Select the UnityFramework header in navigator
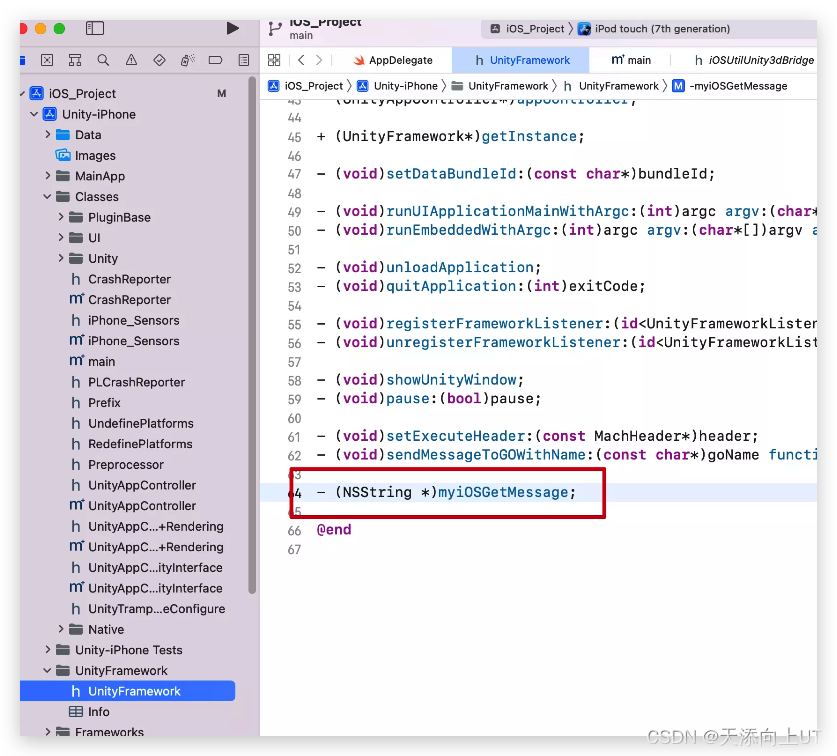 pyautogui.click(x=128, y=691)
